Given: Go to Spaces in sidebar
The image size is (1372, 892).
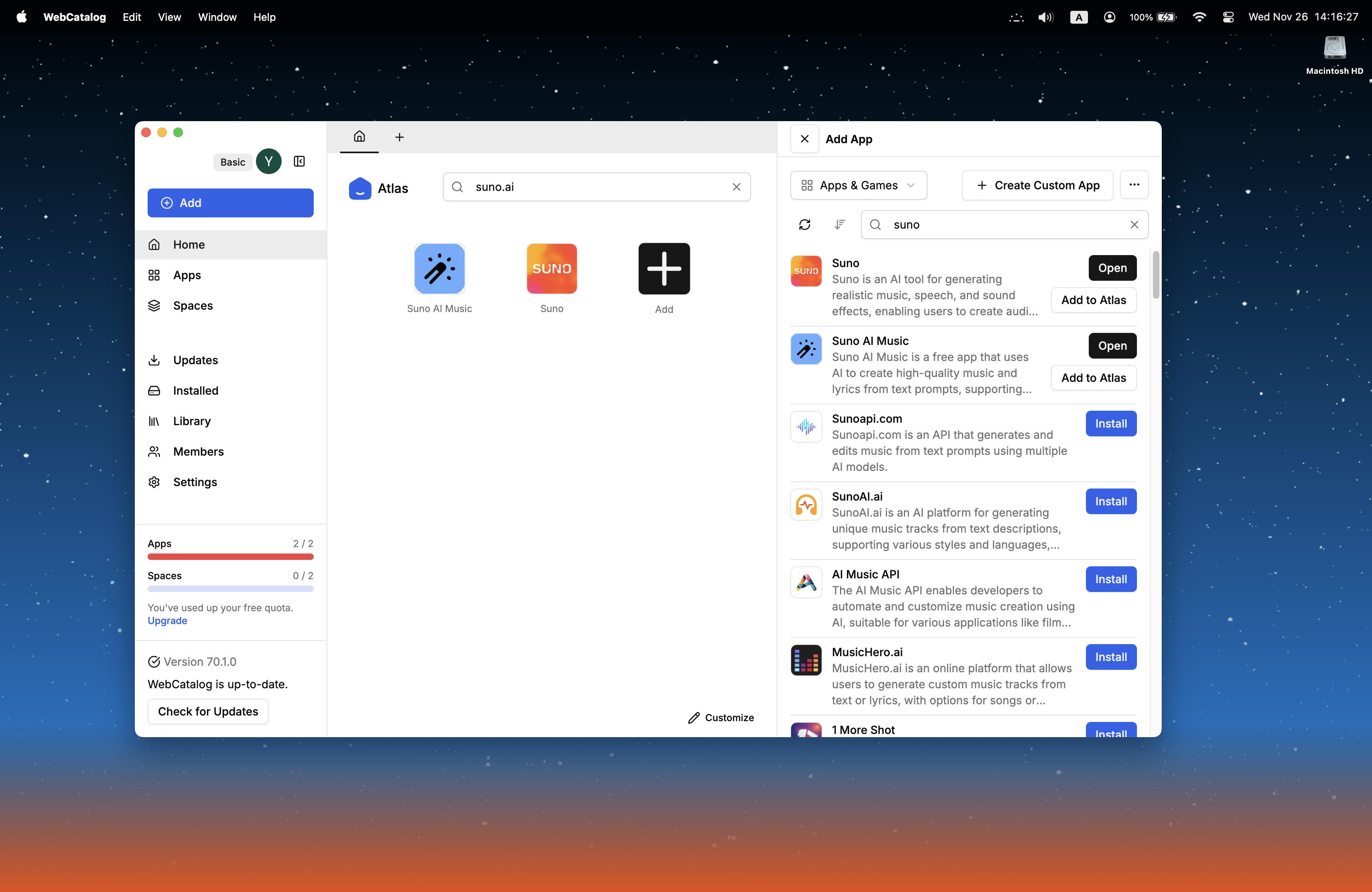Looking at the screenshot, I should pyautogui.click(x=193, y=305).
